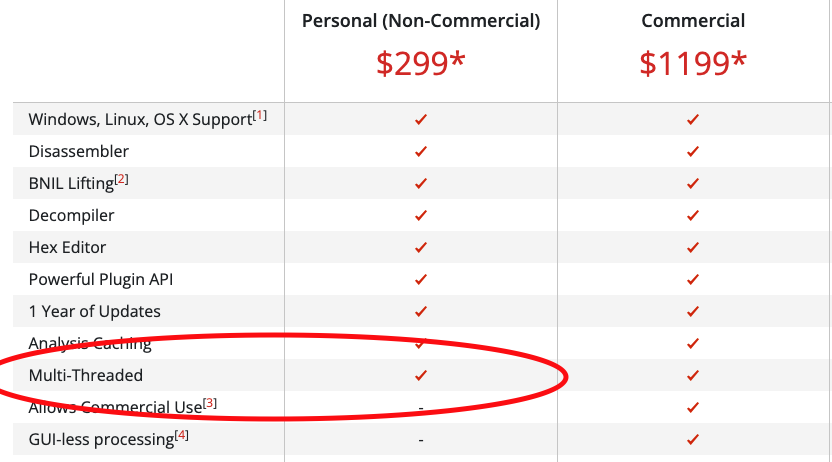Image resolution: width=832 pixels, height=462 pixels.
Task: Click Commercial checkmark for Allows Commercial Use
Action: tap(692, 407)
